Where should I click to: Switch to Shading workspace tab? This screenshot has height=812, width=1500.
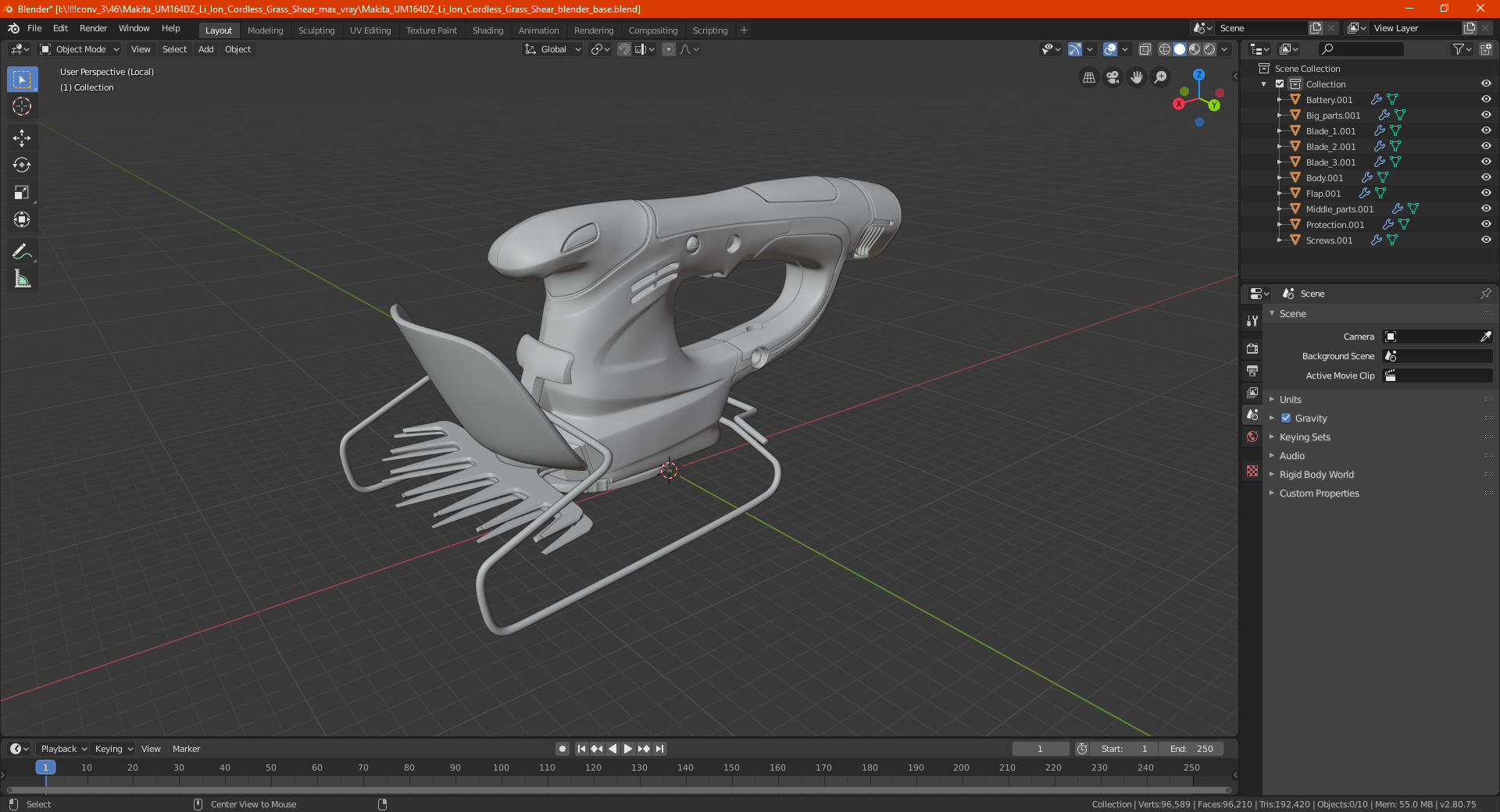487,30
